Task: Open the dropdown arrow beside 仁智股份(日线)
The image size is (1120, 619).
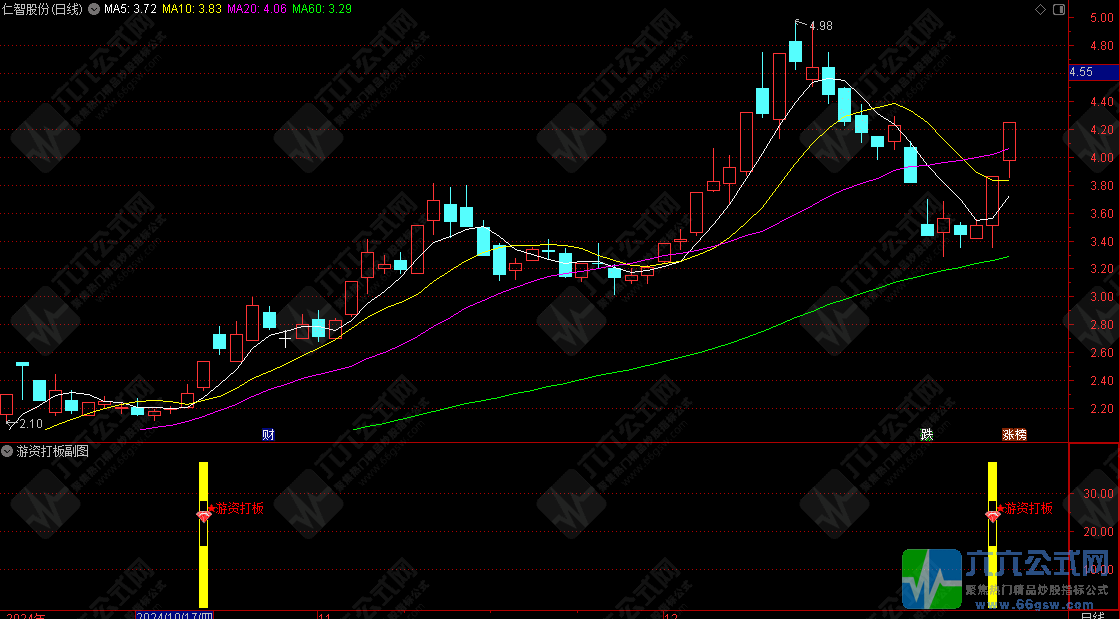Action: (x=94, y=9)
